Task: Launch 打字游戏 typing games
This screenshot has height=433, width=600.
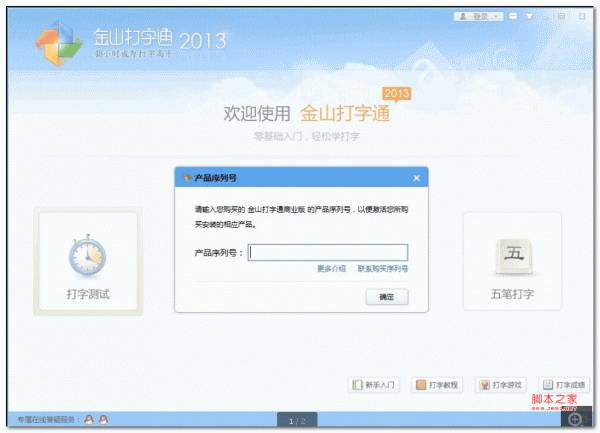Action: [x=501, y=385]
